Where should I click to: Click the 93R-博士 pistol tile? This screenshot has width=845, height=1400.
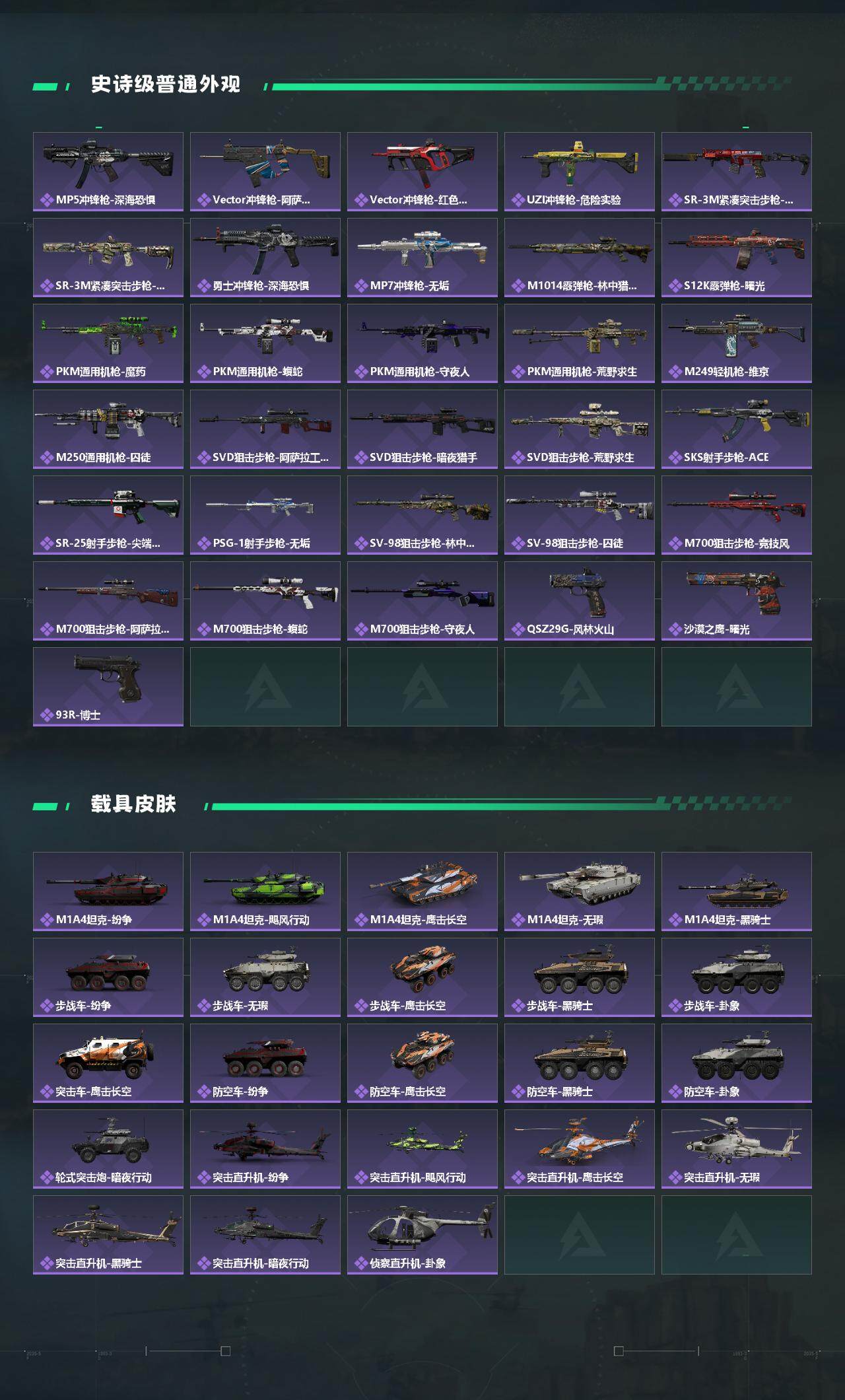click(108, 687)
